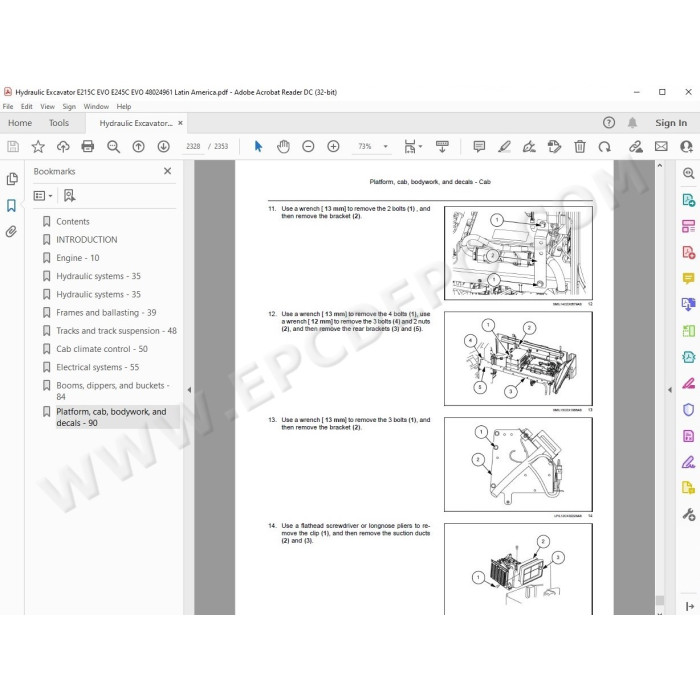Send file by email icon
The height and width of the screenshot is (700, 700).
[x=661, y=146]
